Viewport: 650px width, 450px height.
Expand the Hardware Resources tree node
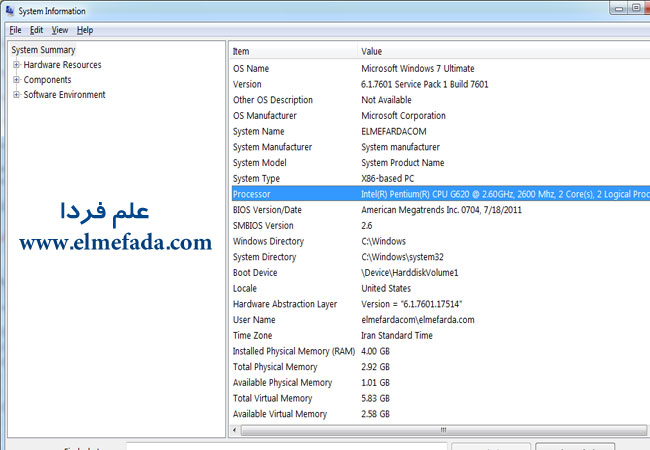pyautogui.click(x=16, y=65)
